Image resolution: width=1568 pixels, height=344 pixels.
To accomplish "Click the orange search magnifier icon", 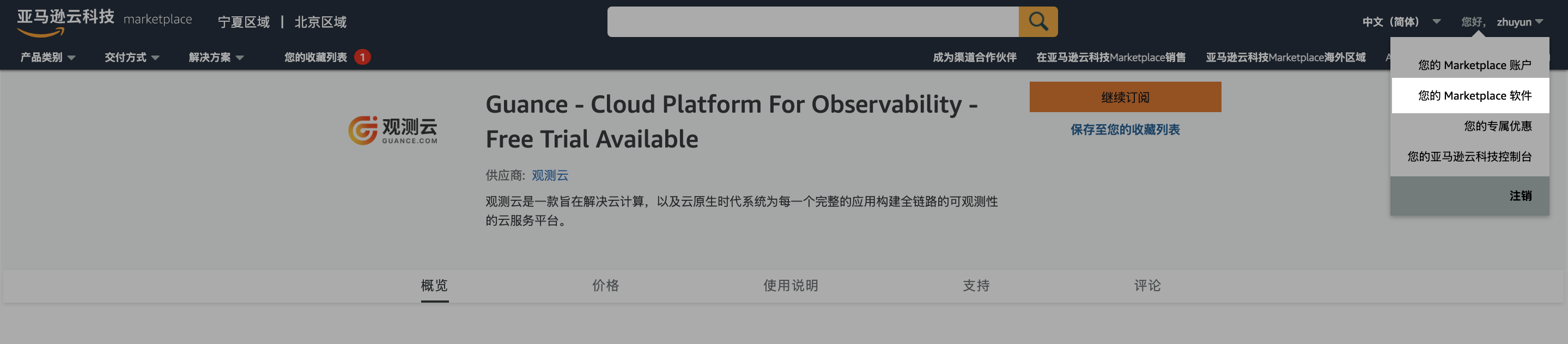I will [1038, 22].
